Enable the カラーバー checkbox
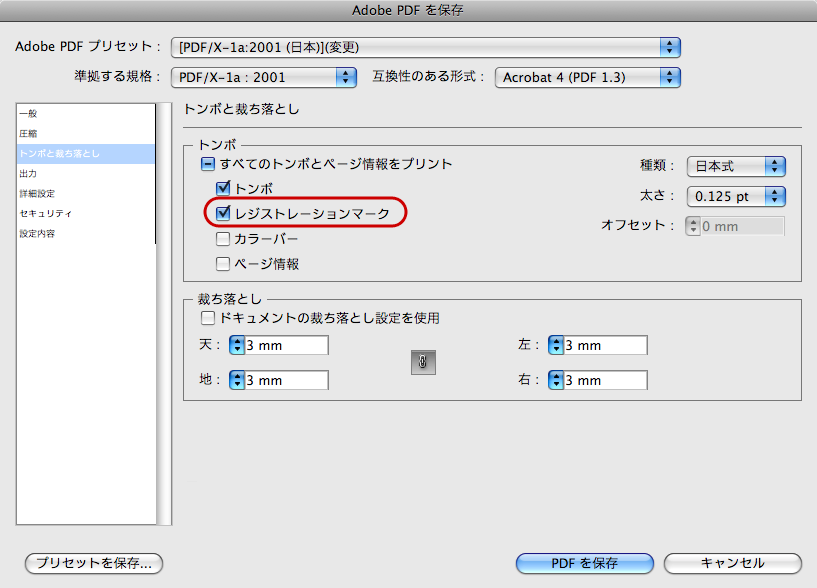This screenshot has height=588, width=817. pos(223,239)
